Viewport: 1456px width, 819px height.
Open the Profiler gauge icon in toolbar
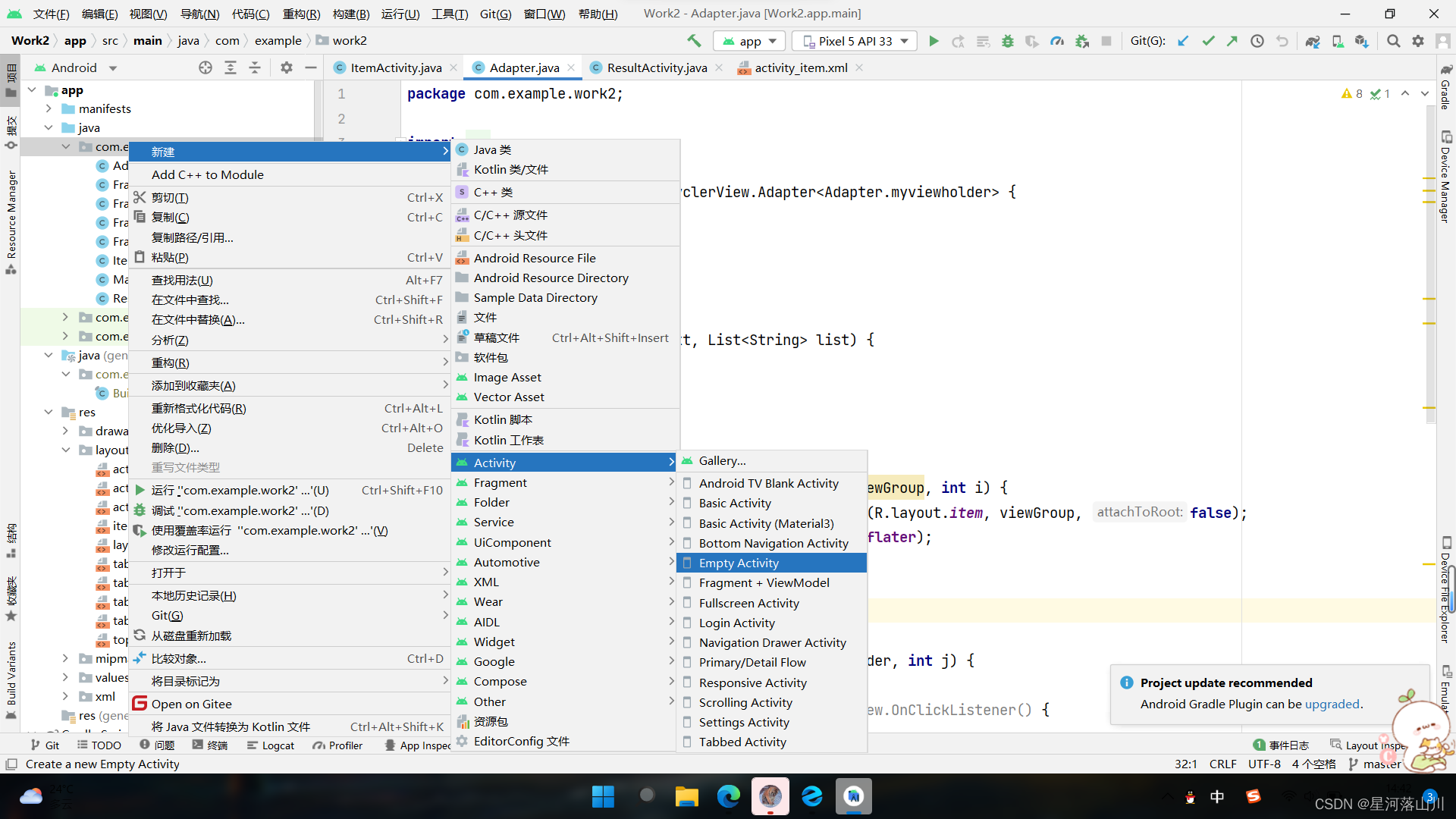[x=1057, y=41]
